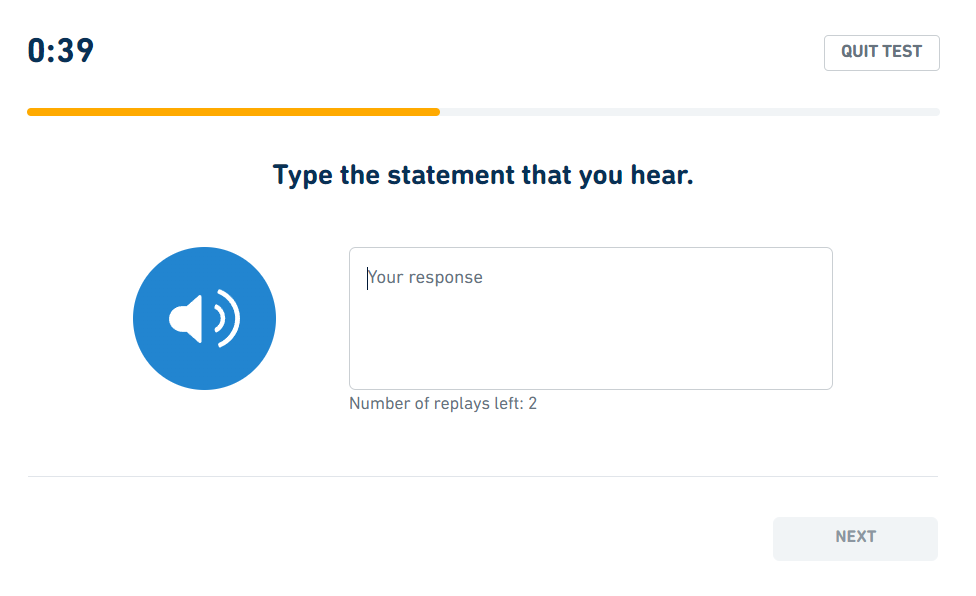This screenshot has height=596, width=976.
Task: Click the 'Number of replays left: 2' label
Action: tap(443, 403)
